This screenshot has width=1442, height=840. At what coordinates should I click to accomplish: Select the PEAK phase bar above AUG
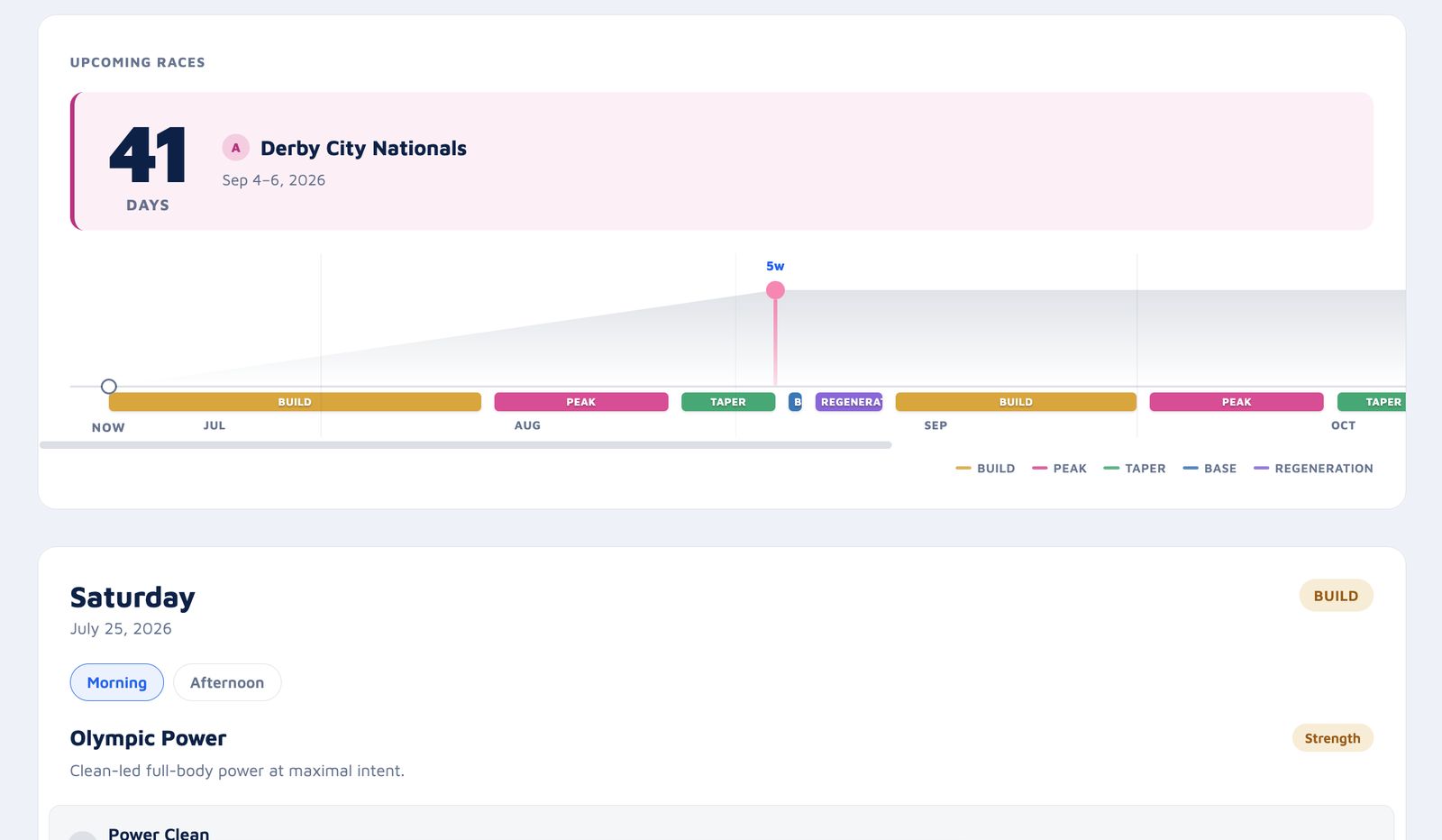(x=581, y=402)
